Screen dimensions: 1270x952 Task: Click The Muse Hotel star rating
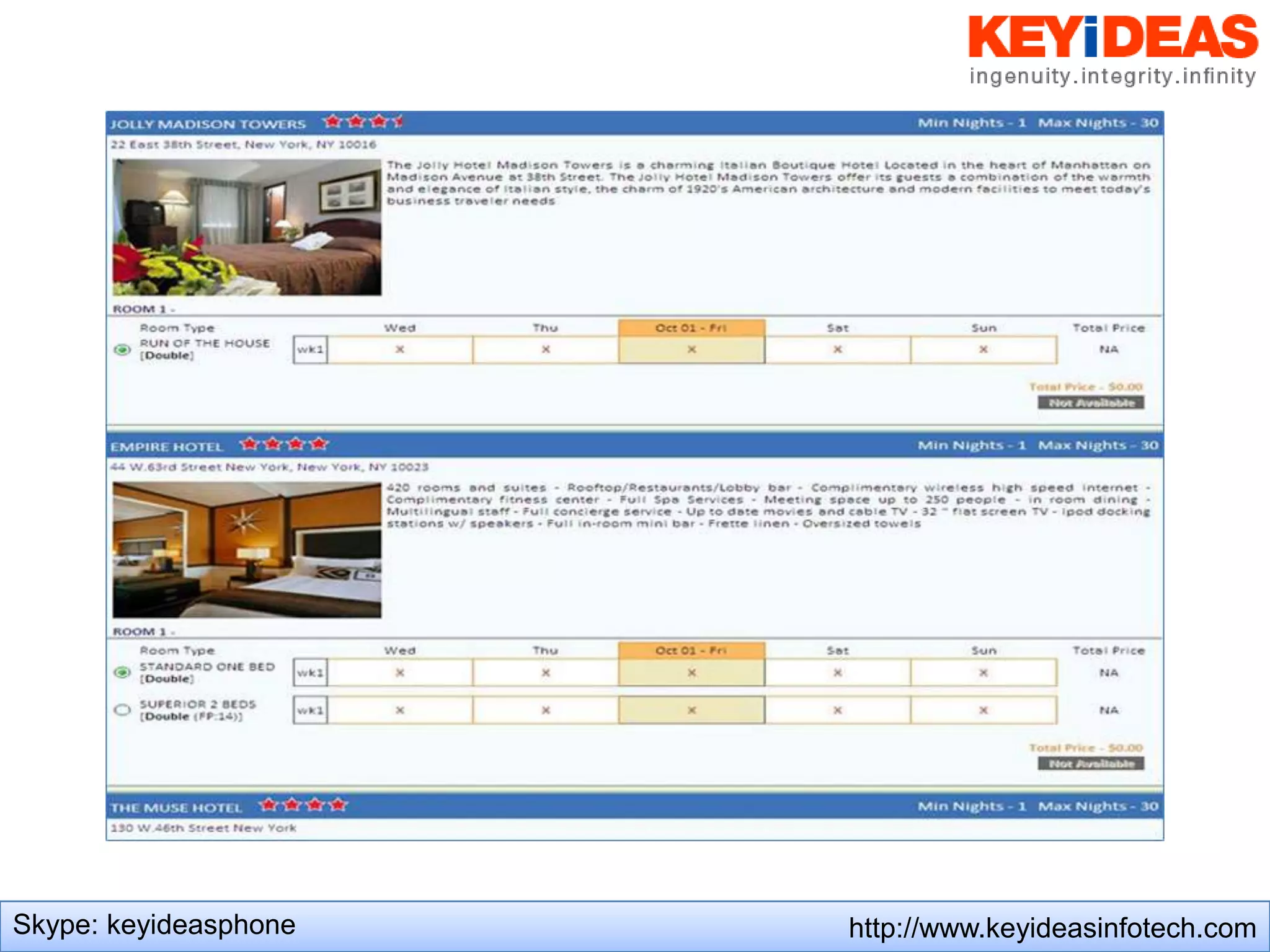[x=304, y=804]
